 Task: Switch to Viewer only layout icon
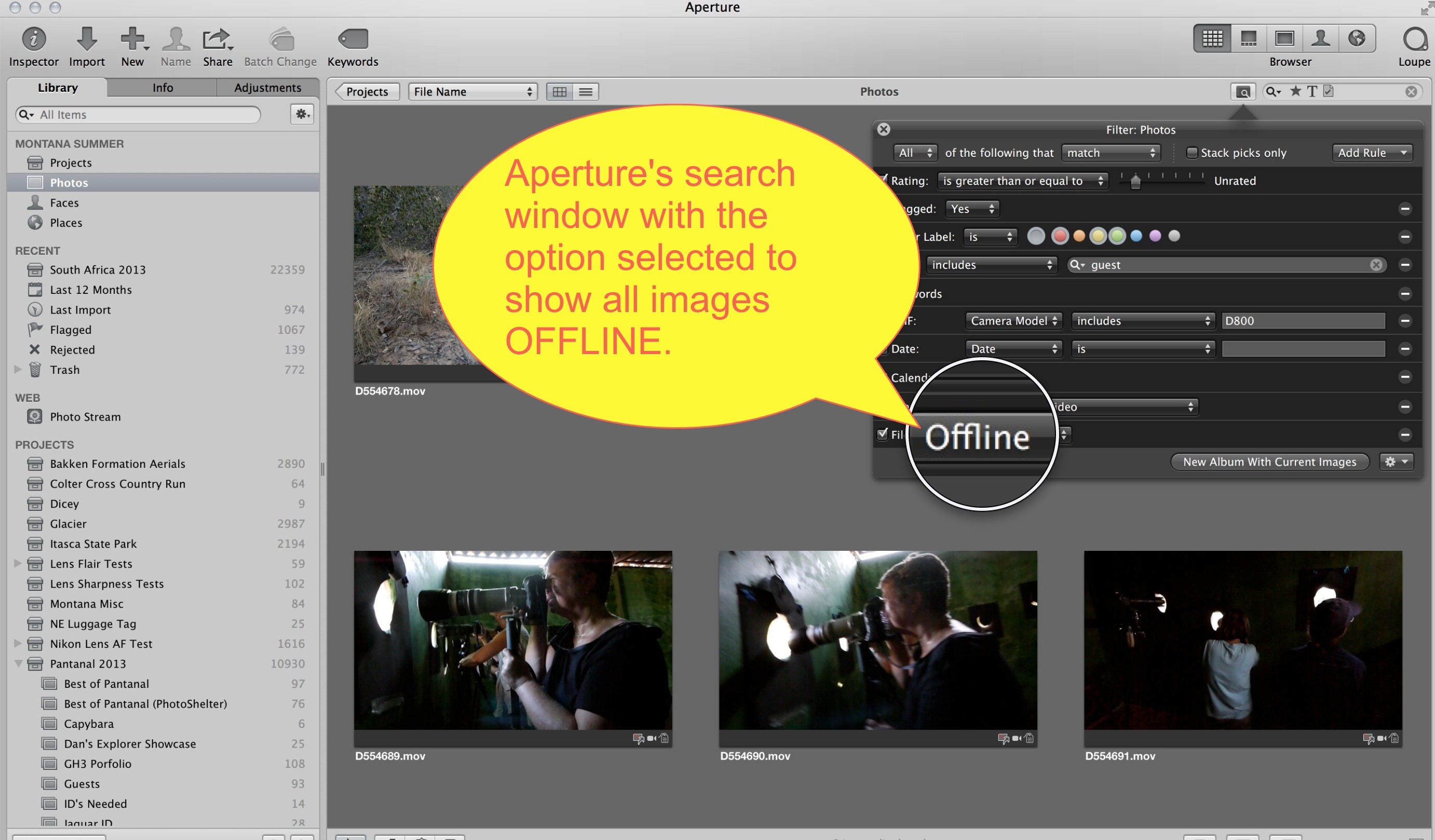[1284, 38]
